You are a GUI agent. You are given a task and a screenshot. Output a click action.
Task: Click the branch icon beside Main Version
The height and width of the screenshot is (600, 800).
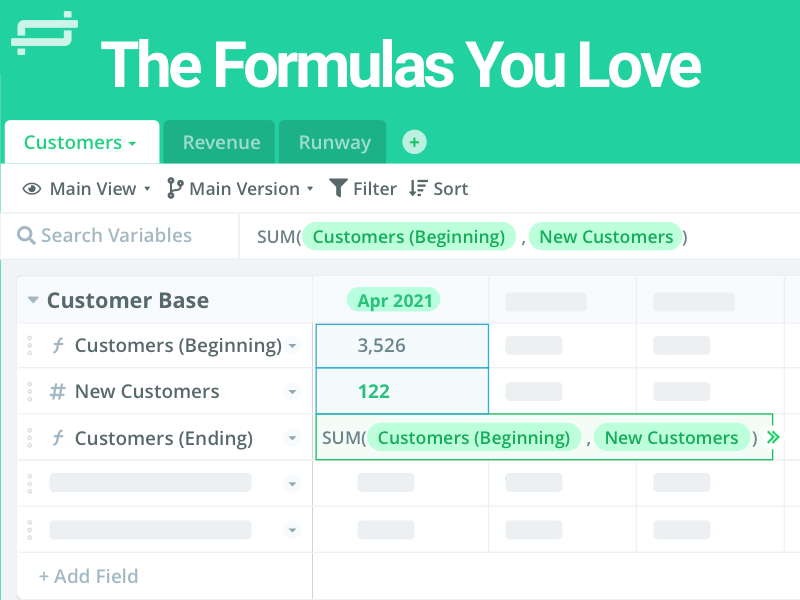pos(175,188)
